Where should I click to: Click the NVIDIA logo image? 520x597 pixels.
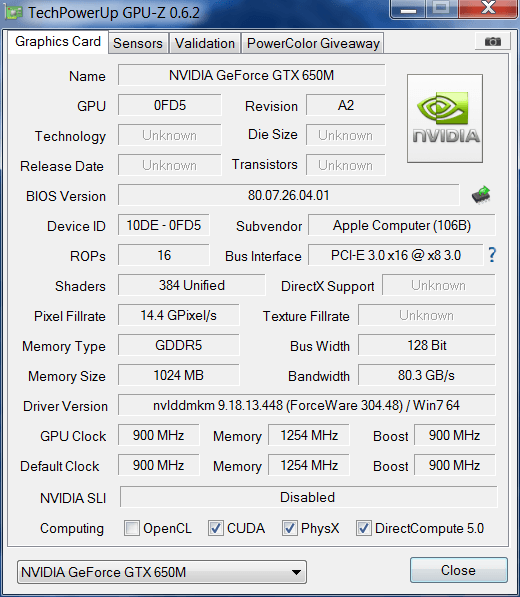[x=445, y=118]
